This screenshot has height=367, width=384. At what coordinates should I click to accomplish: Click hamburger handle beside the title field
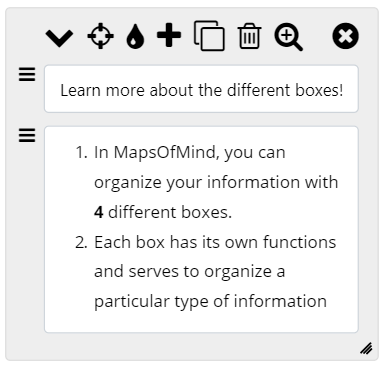point(27,74)
